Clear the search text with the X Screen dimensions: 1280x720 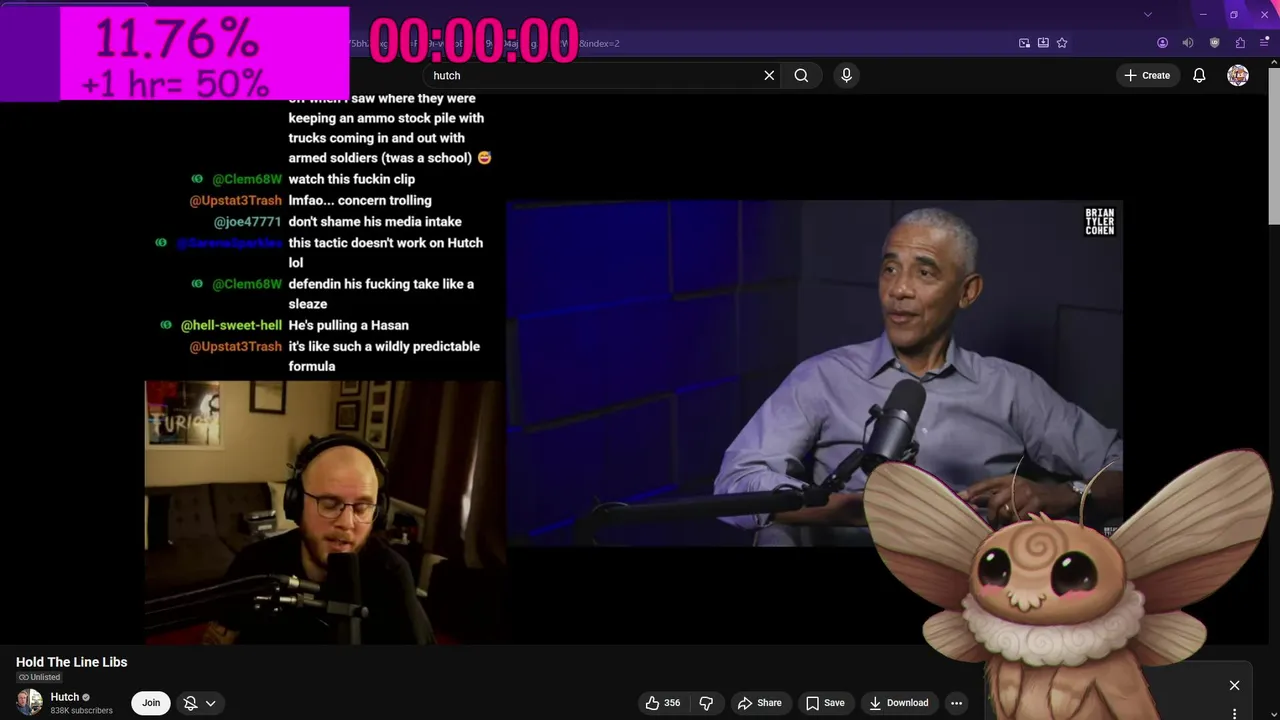(x=769, y=75)
